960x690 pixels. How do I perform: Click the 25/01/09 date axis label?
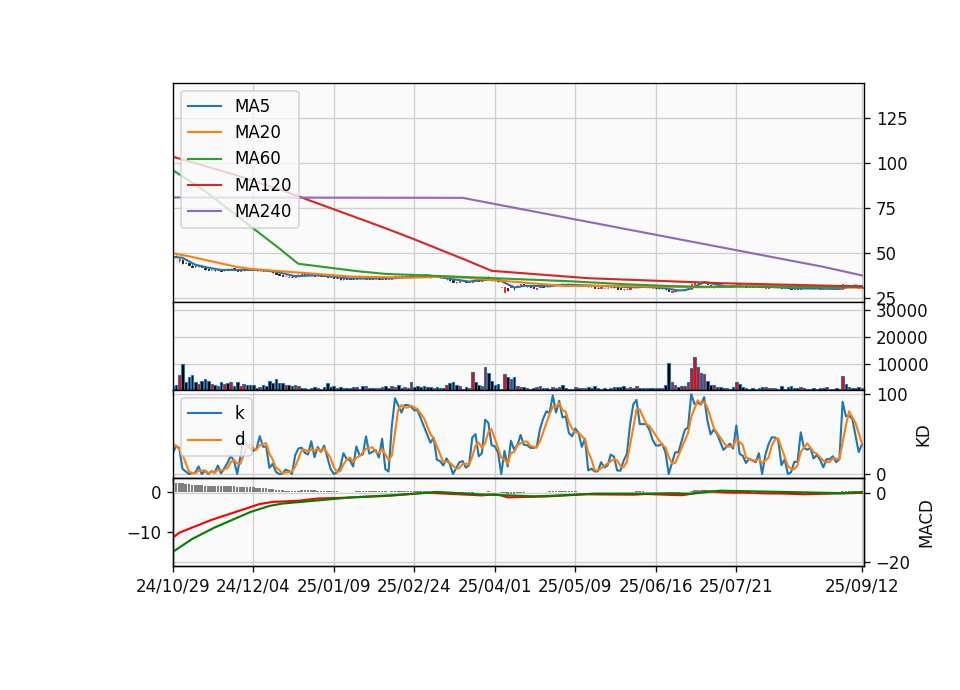coord(334,586)
